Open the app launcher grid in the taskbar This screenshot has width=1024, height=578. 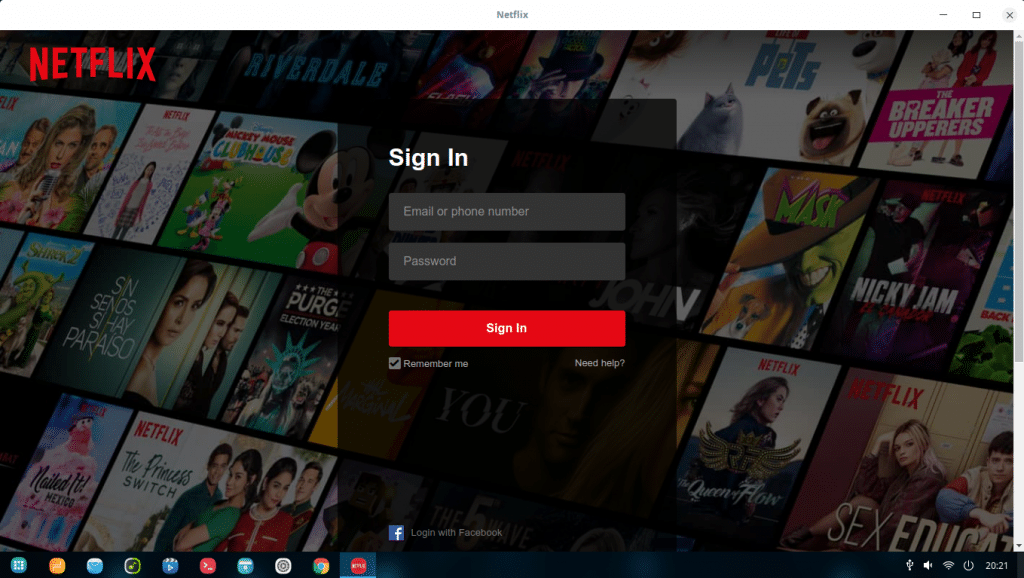(x=19, y=566)
